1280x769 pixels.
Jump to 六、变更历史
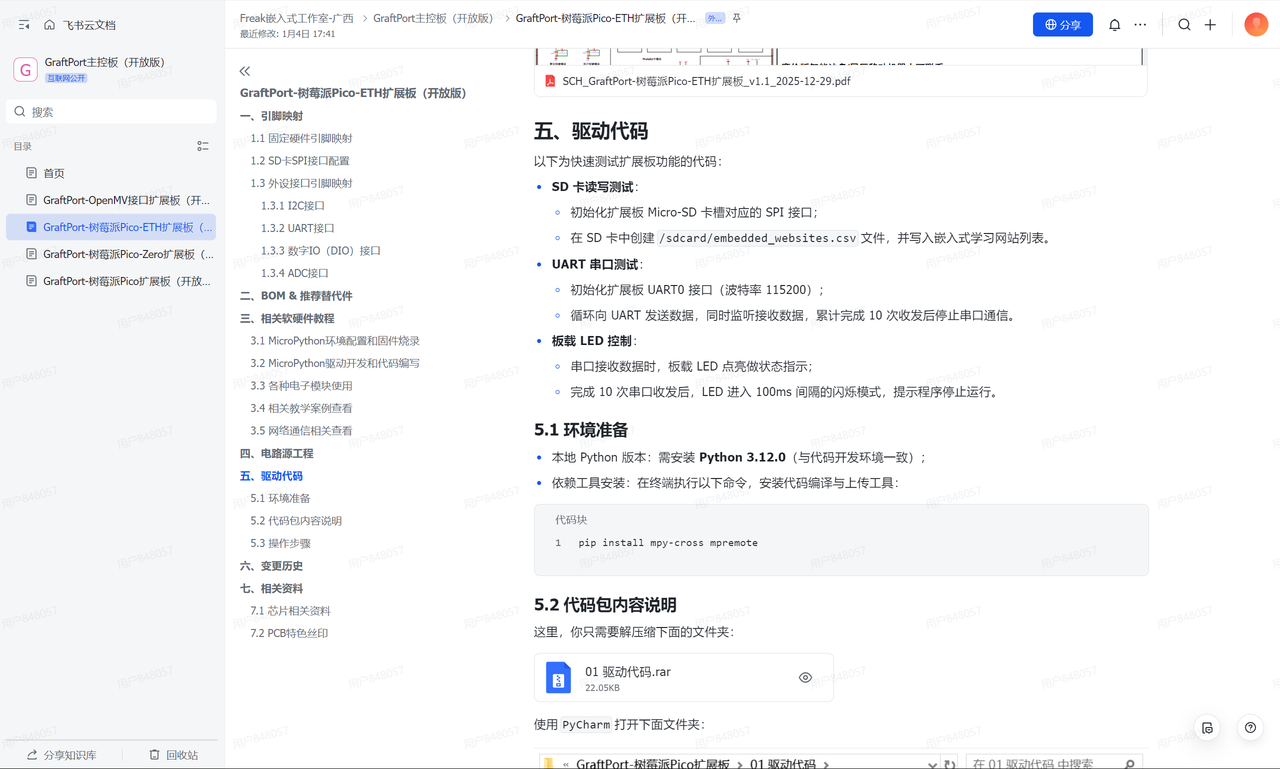pos(271,566)
